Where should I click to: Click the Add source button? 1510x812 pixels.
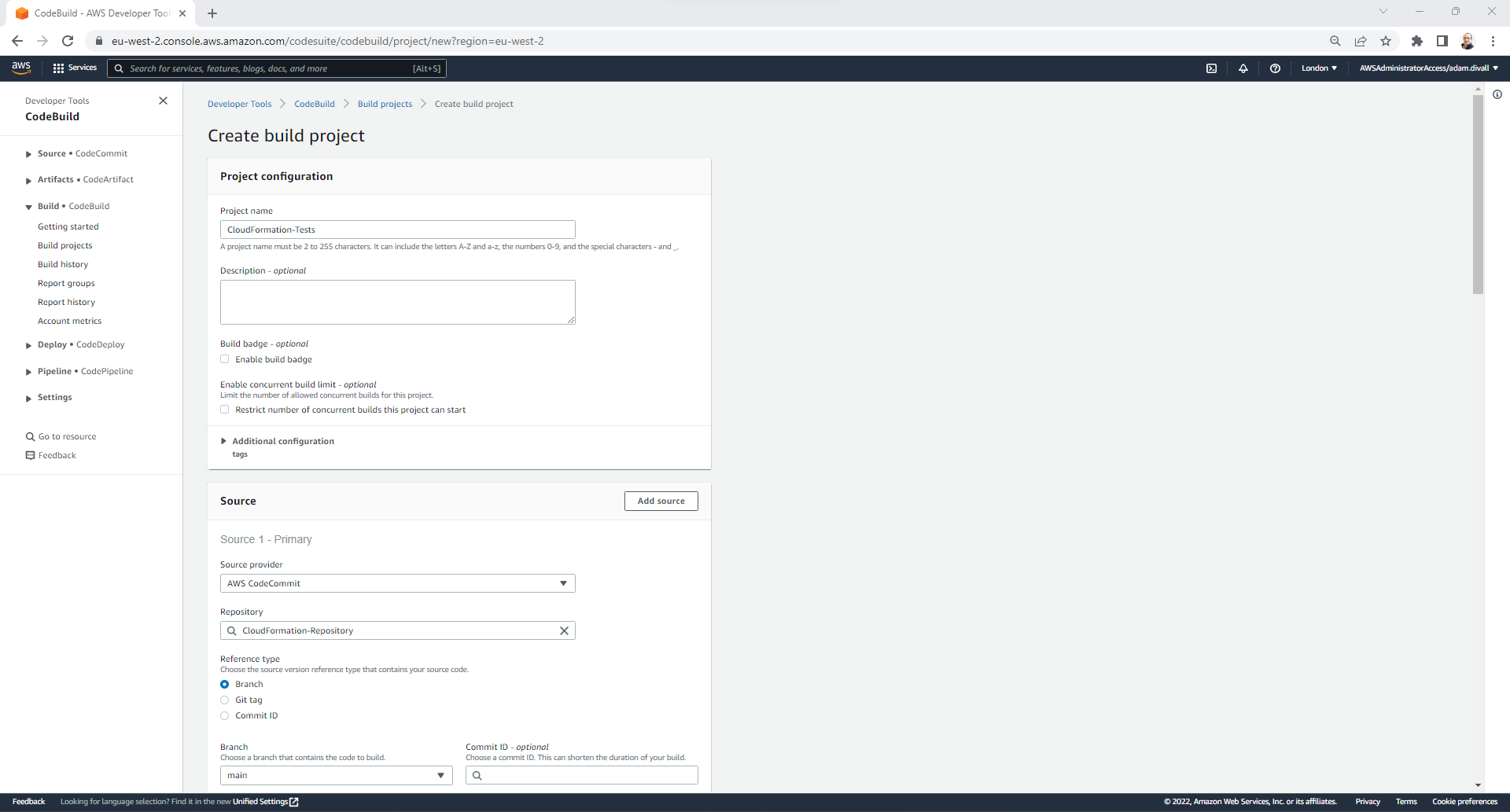661,501
